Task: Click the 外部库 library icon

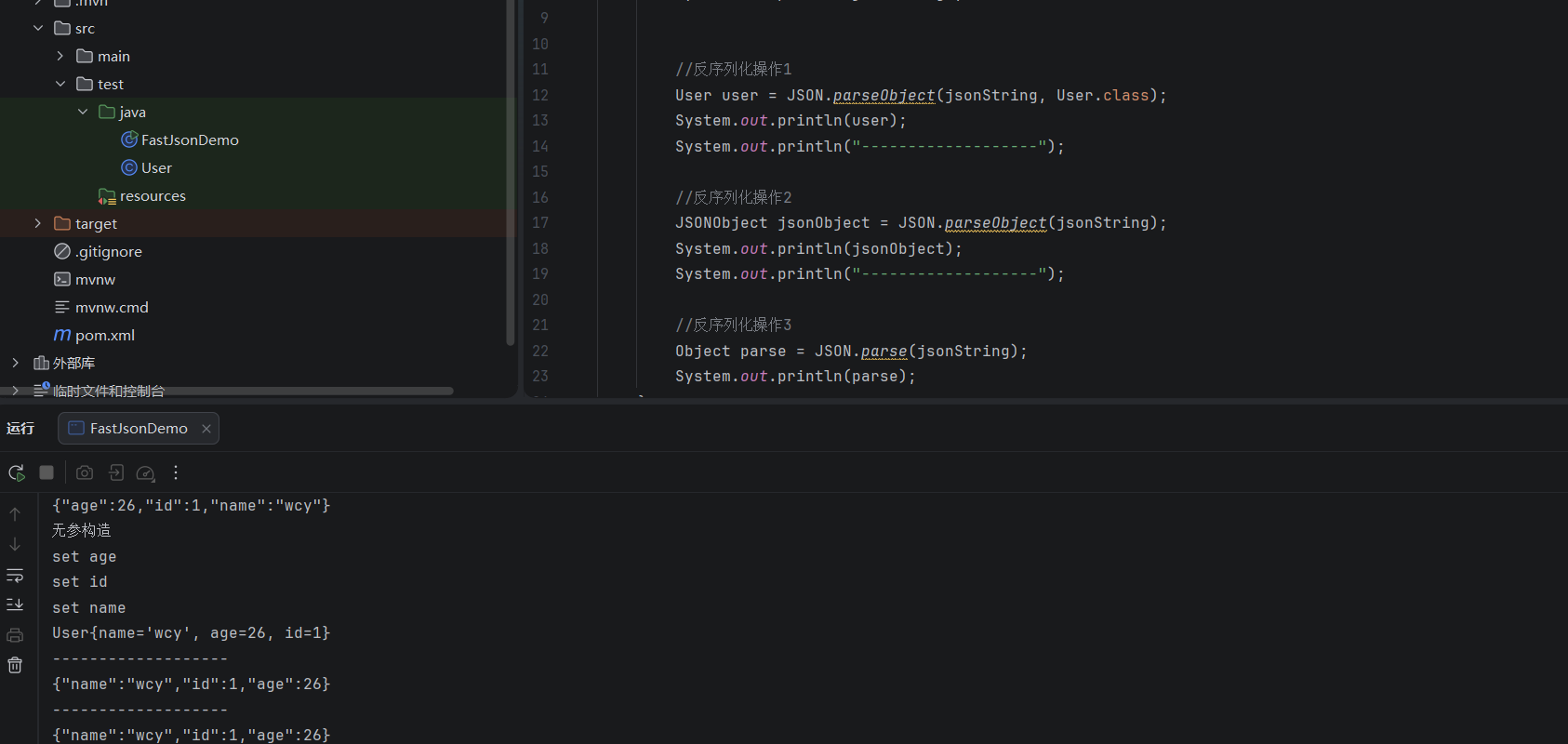Action: (41, 363)
